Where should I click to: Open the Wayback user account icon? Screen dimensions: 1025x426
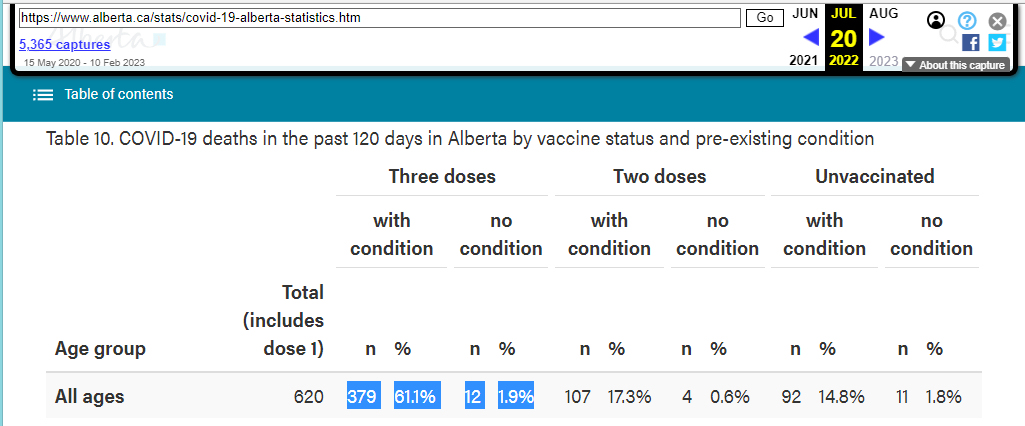click(x=936, y=20)
